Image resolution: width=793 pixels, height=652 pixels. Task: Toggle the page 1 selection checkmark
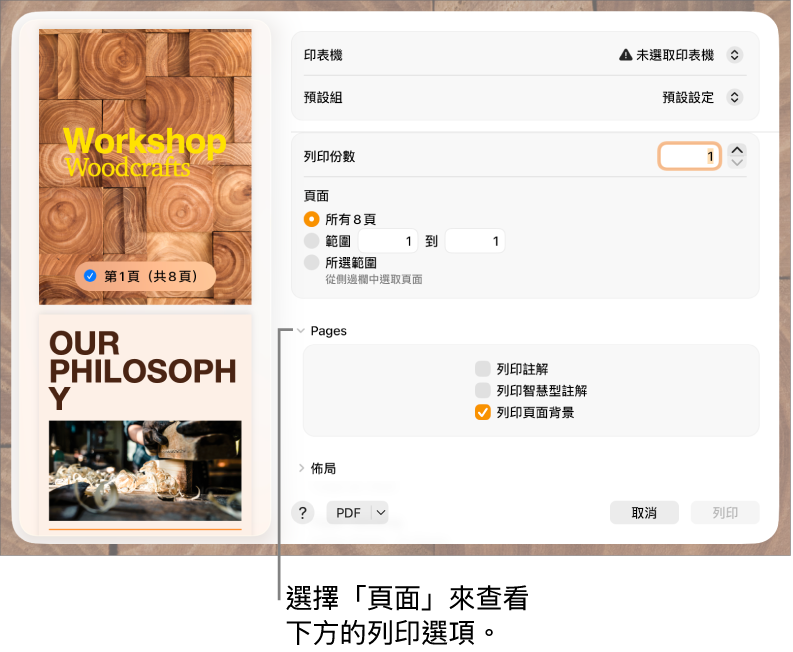pyautogui.click(x=91, y=276)
